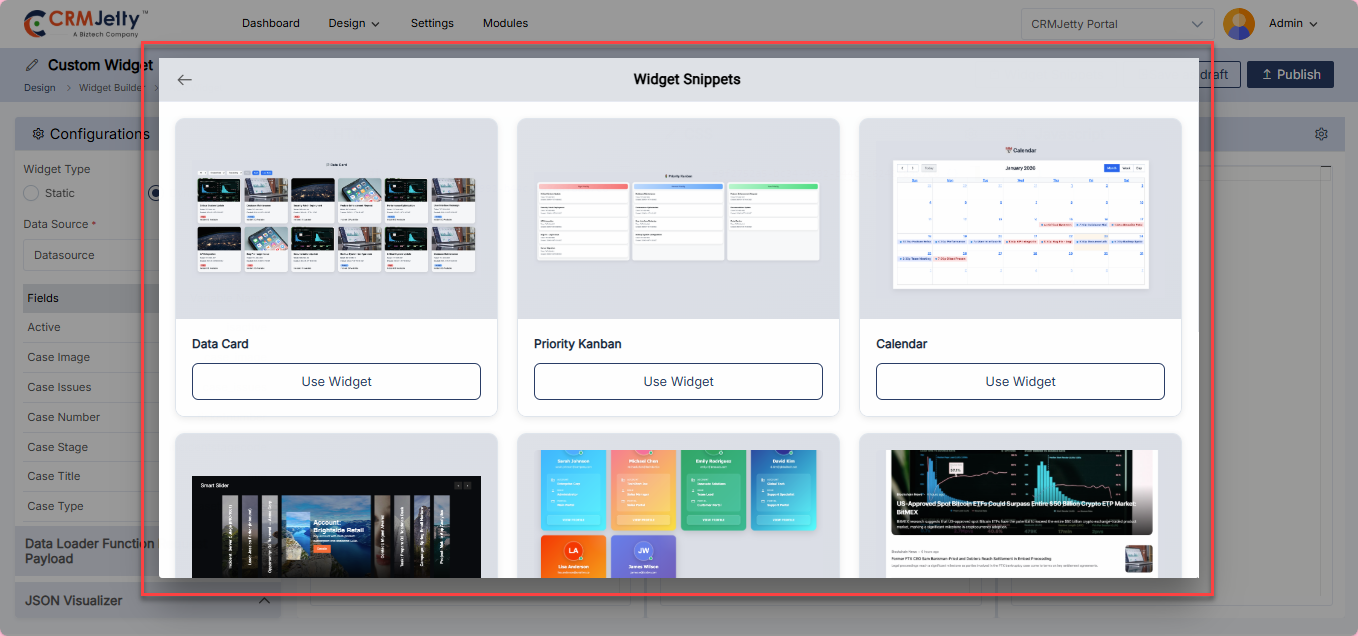Open the CRMJetty Portal dropdown
The image size is (1358, 636).
click(1117, 24)
